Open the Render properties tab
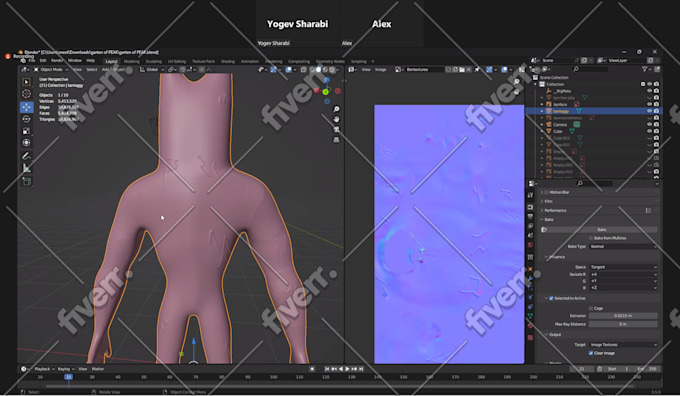Screen dimensions: 680x396 (x=530, y=207)
